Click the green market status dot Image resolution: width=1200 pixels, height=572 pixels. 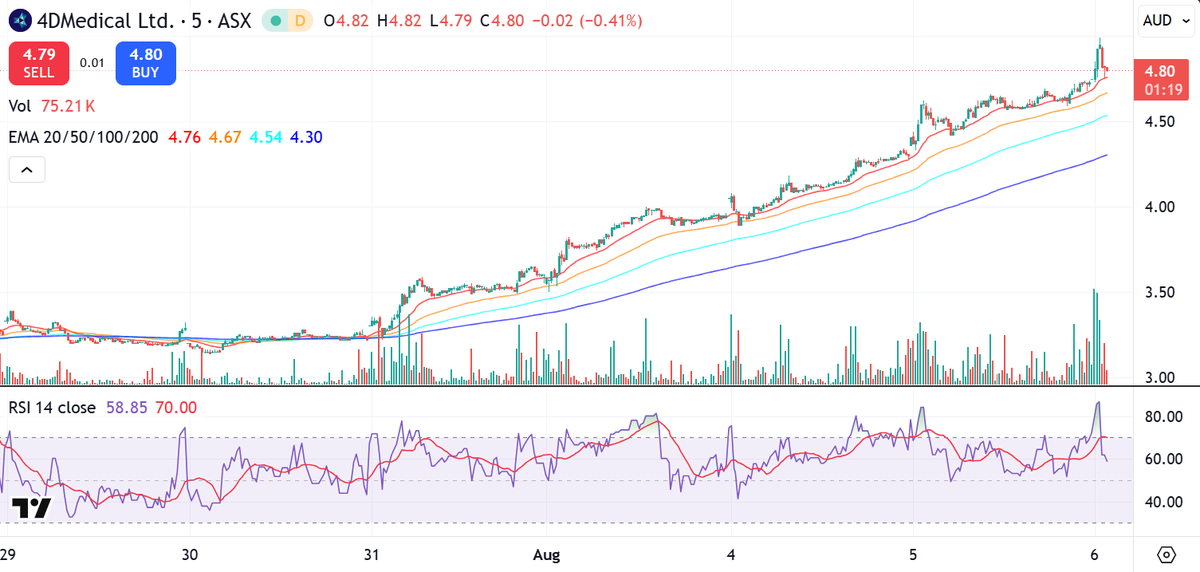click(276, 20)
